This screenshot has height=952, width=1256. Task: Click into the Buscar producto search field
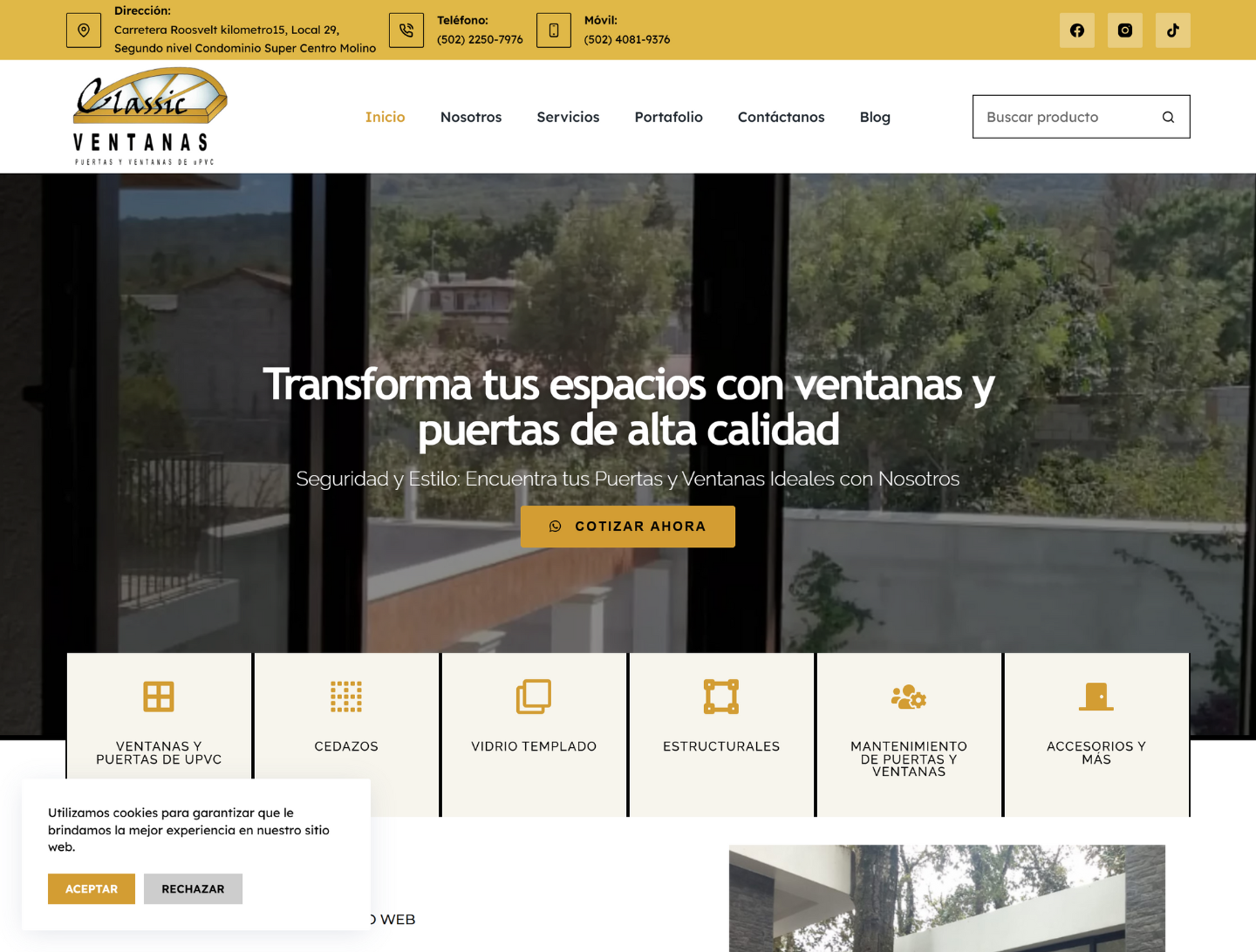1064,117
